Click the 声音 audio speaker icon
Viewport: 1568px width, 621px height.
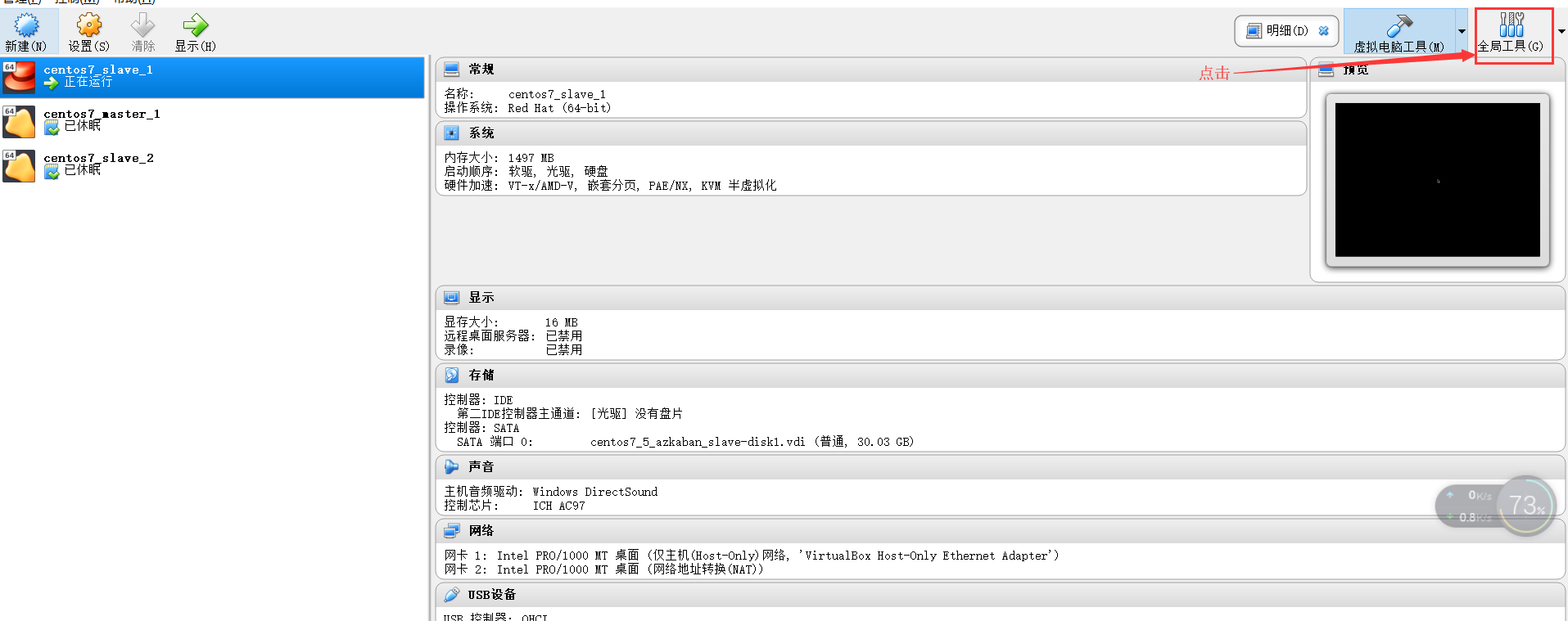coord(452,467)
